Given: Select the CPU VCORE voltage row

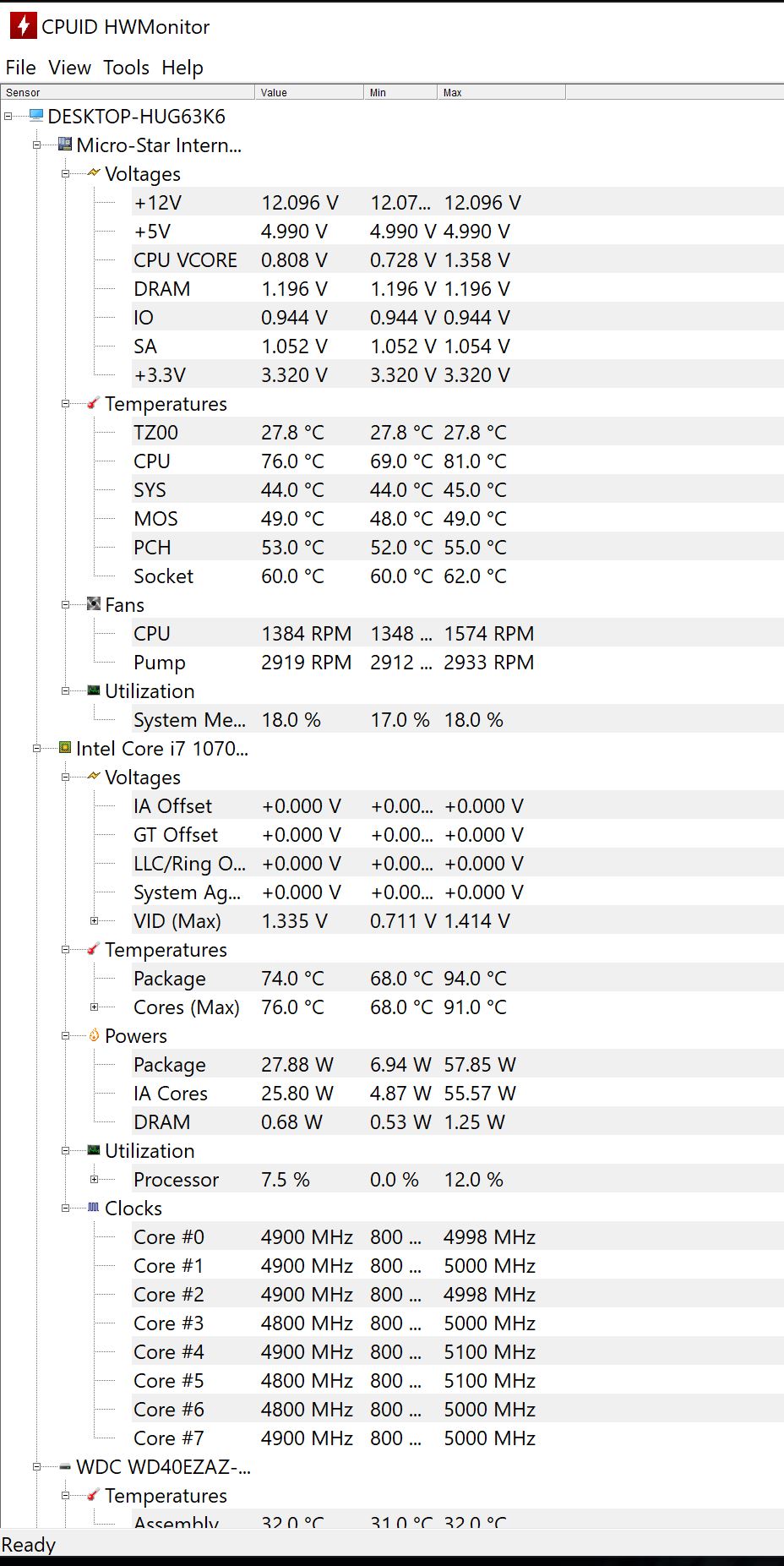Looking at the screenshot, I should [457, 259].
